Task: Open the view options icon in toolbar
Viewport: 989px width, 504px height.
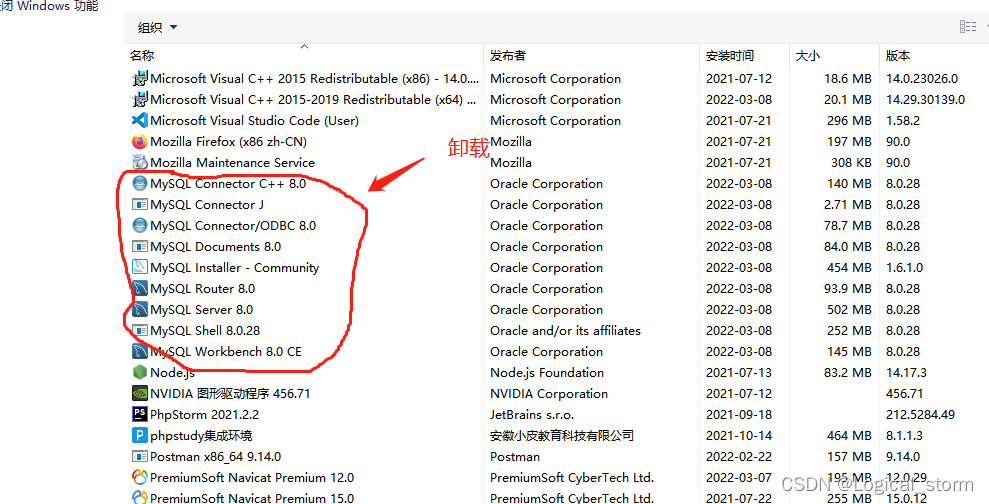Action: click(x=968, y=26)
